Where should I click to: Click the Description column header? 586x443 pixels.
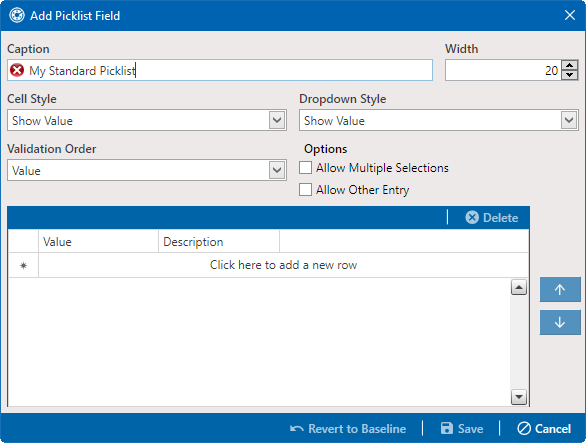tap(219, 242)
